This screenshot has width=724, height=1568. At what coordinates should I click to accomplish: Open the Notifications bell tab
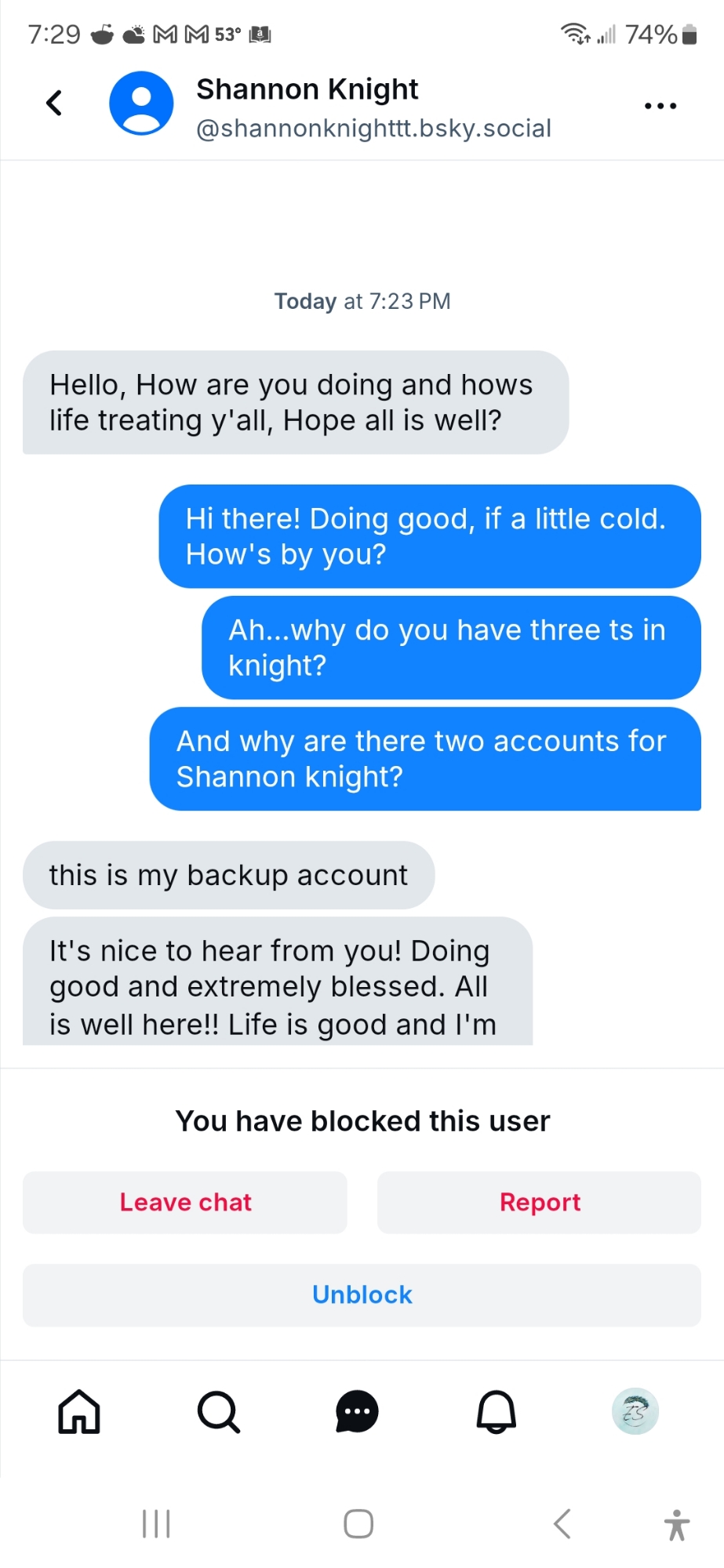[497, 1411]
